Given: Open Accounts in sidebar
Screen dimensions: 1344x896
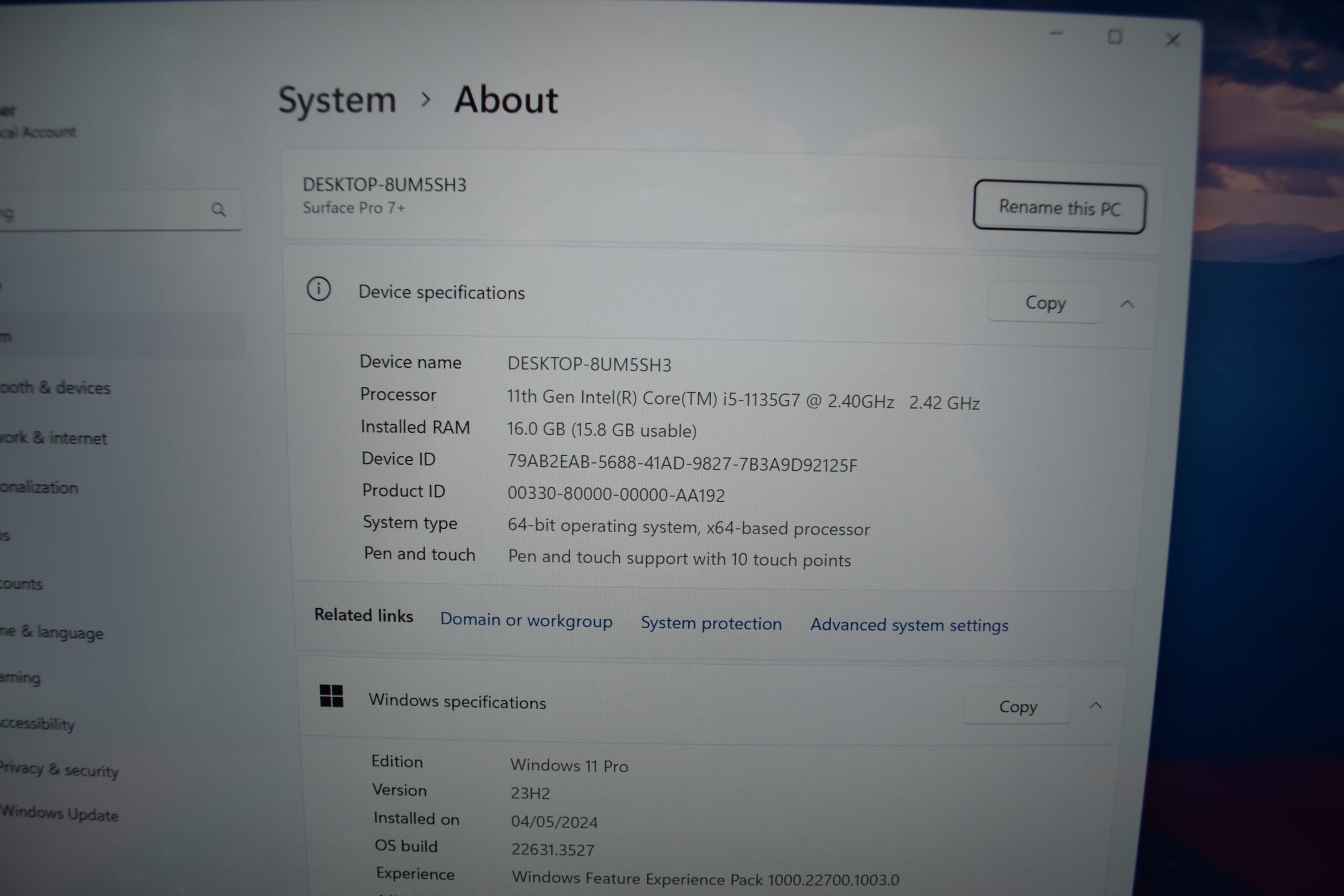Looking at the screenshot, I should 21,584.
